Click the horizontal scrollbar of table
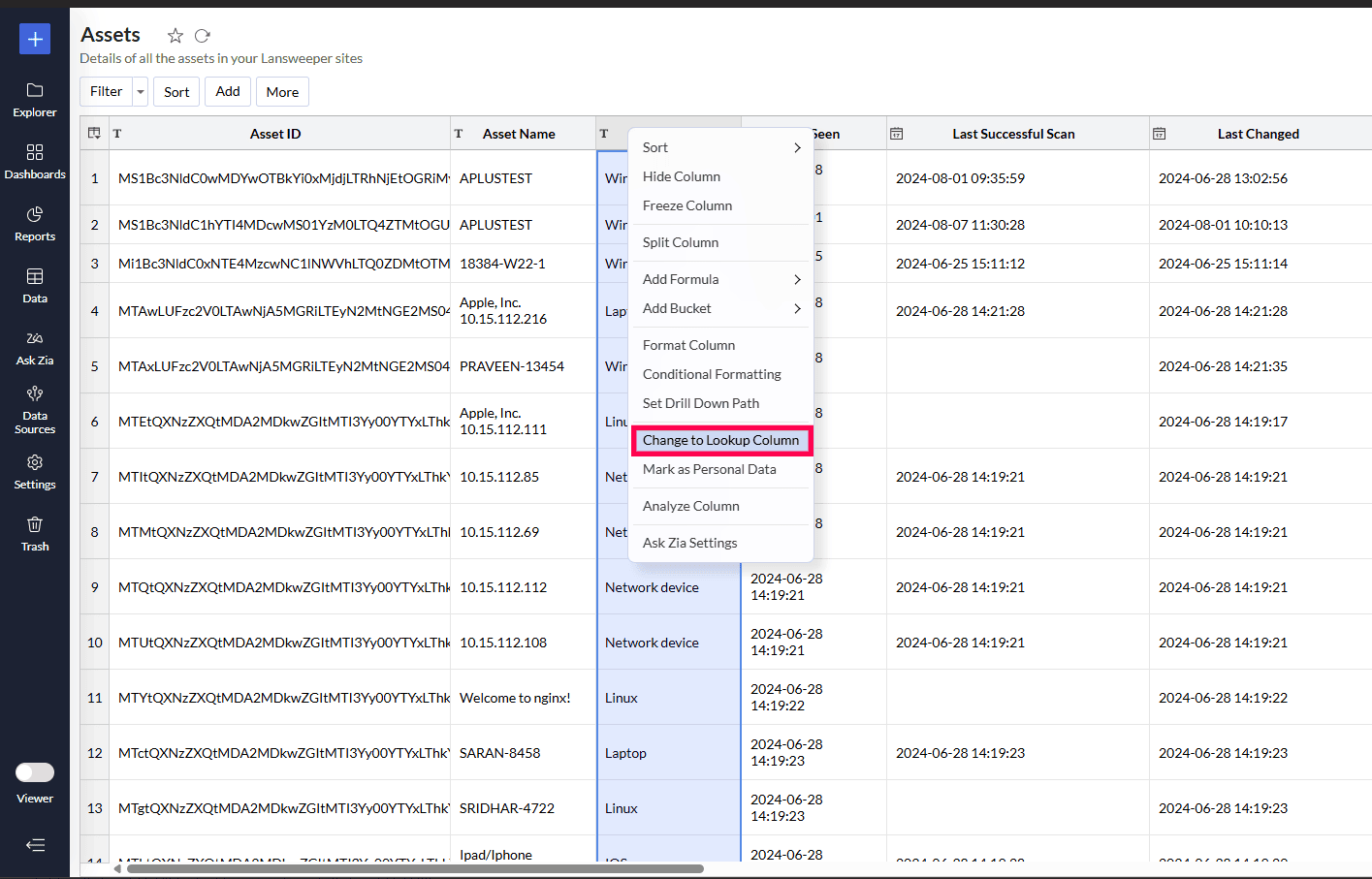 coord(414,868)
